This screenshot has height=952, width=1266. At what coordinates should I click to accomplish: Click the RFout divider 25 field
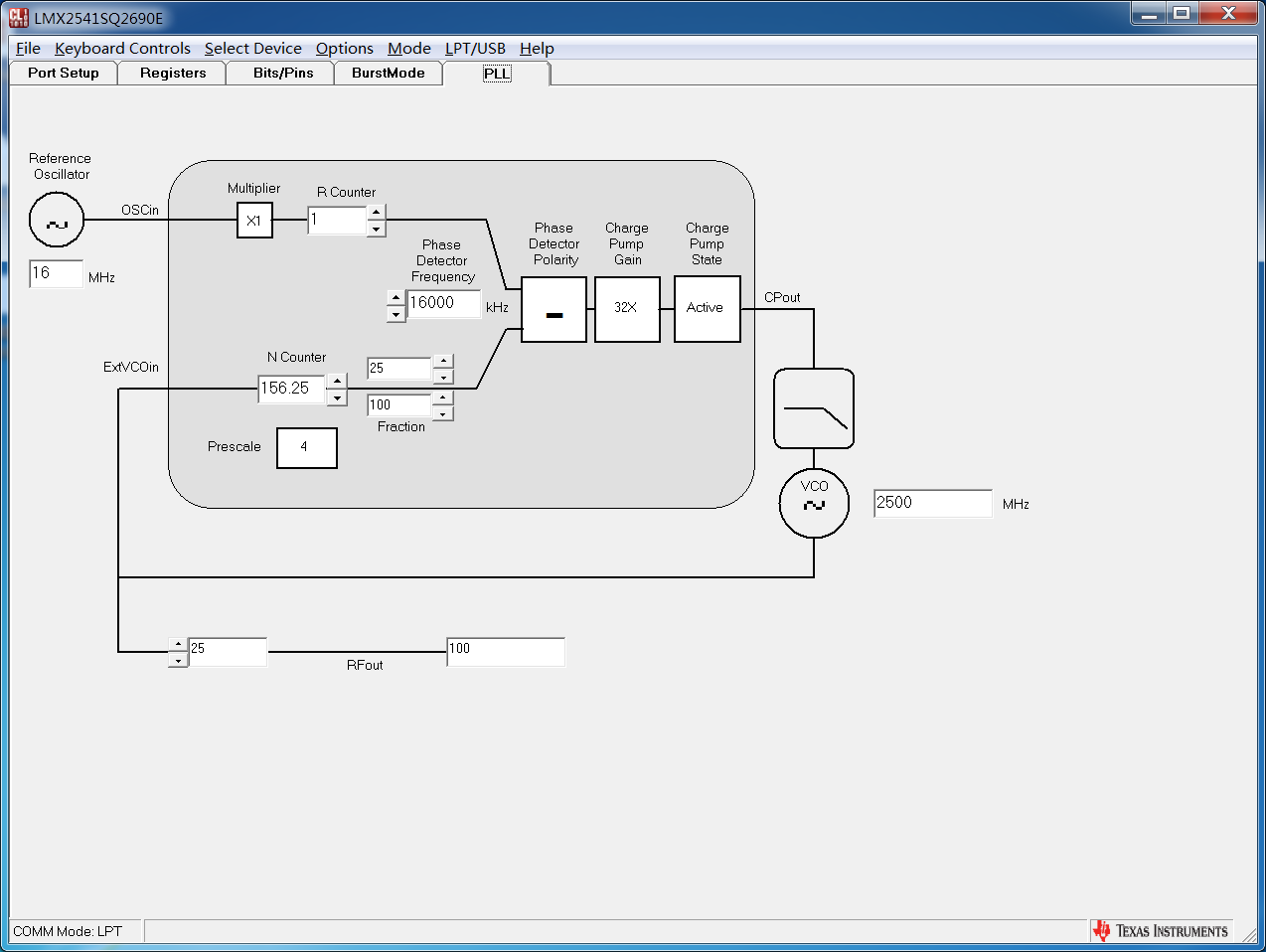(228, 652)
